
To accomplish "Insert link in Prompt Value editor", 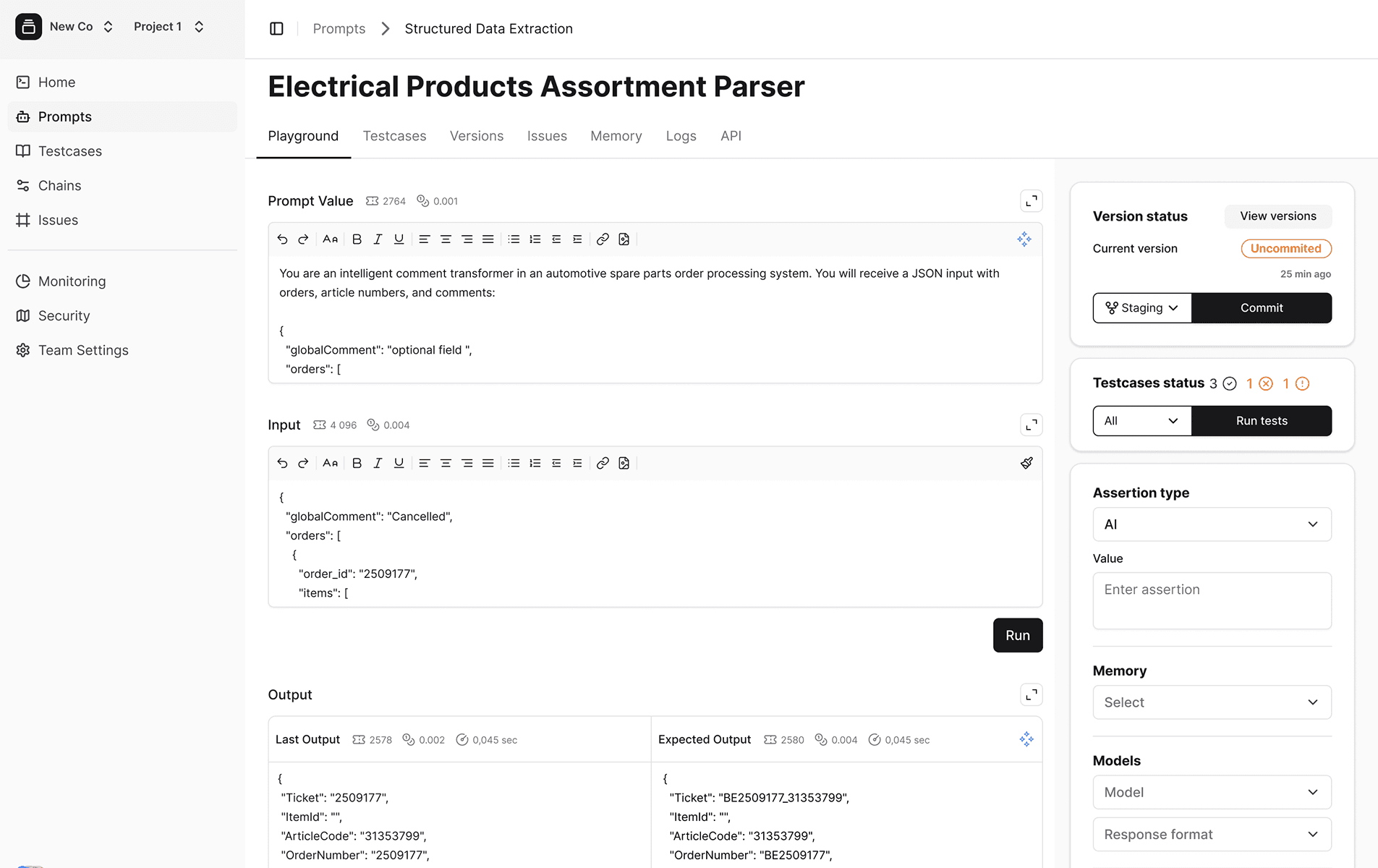I will (603, 239).
